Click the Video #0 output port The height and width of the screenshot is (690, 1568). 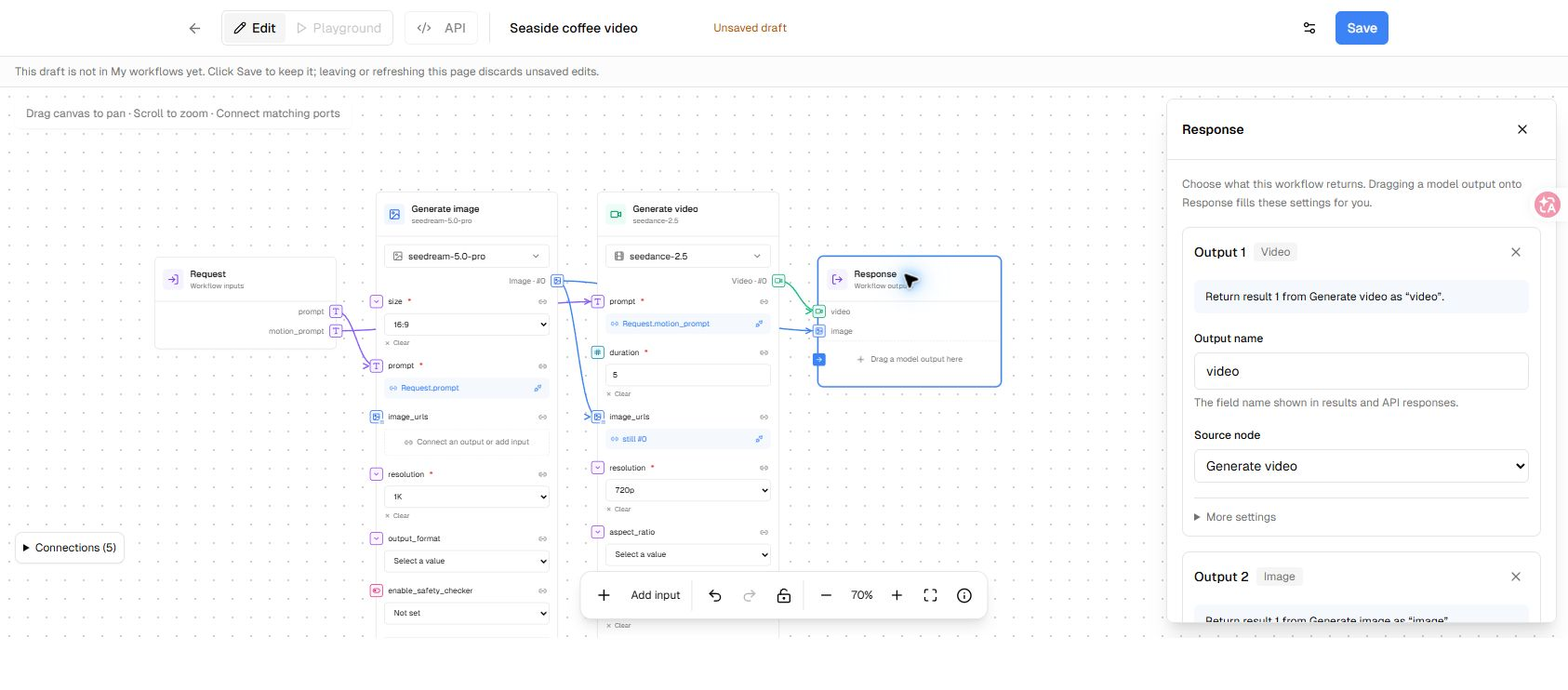[778, 281]
